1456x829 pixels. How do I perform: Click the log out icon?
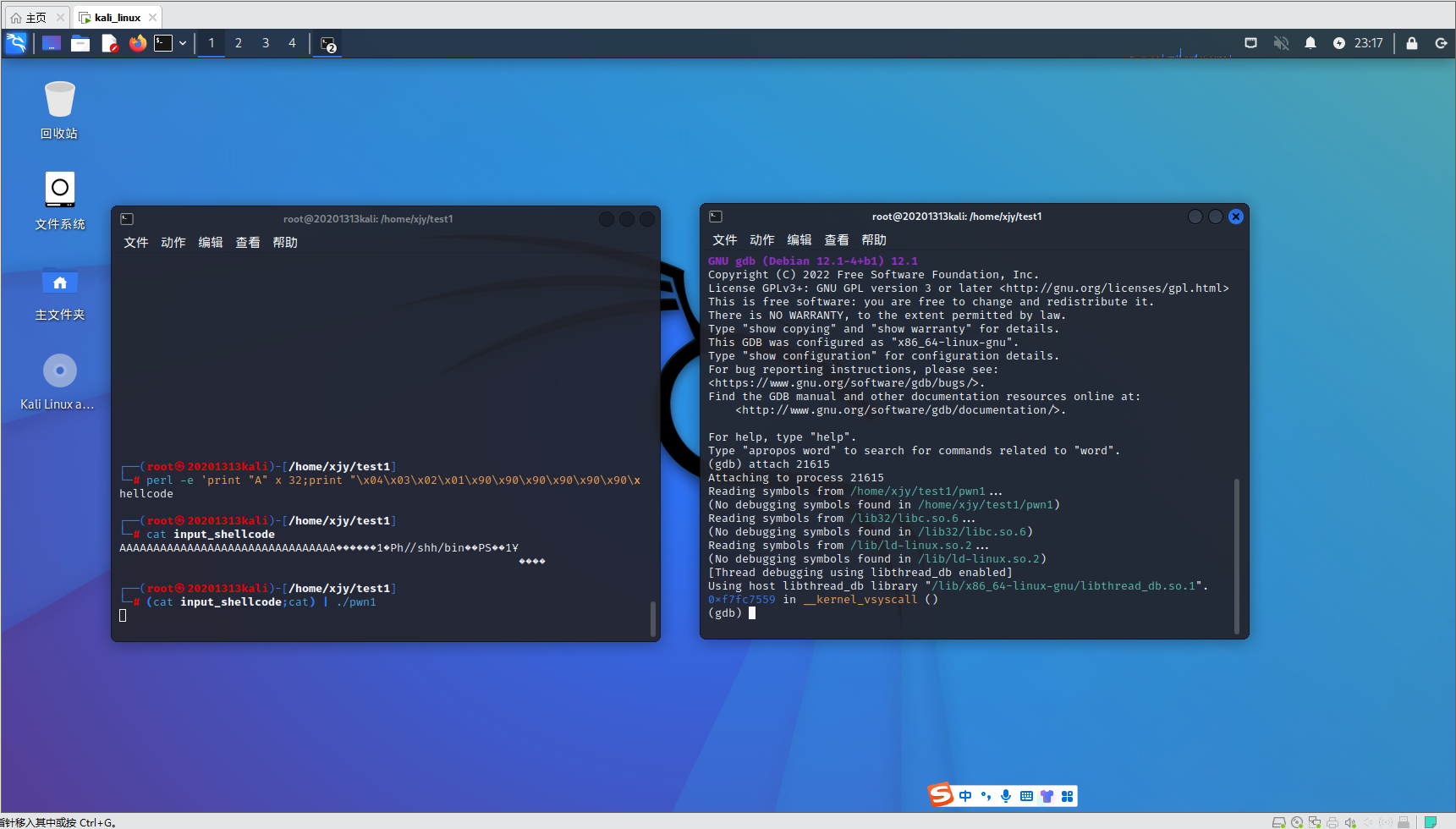[x=1442, y=43]
